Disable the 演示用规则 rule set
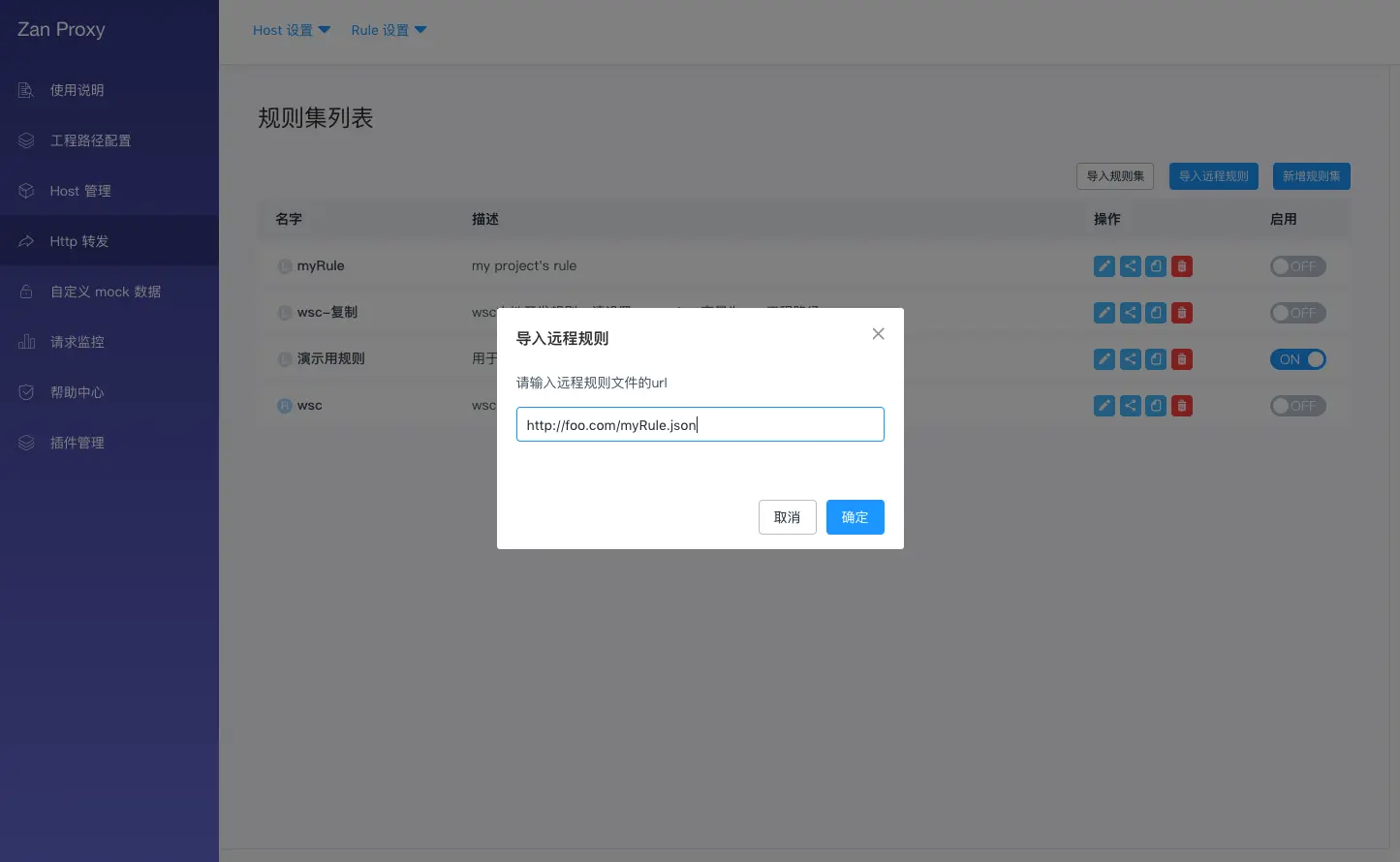The height and width of the screenshot is (862, 1400). coord(1298,359)
